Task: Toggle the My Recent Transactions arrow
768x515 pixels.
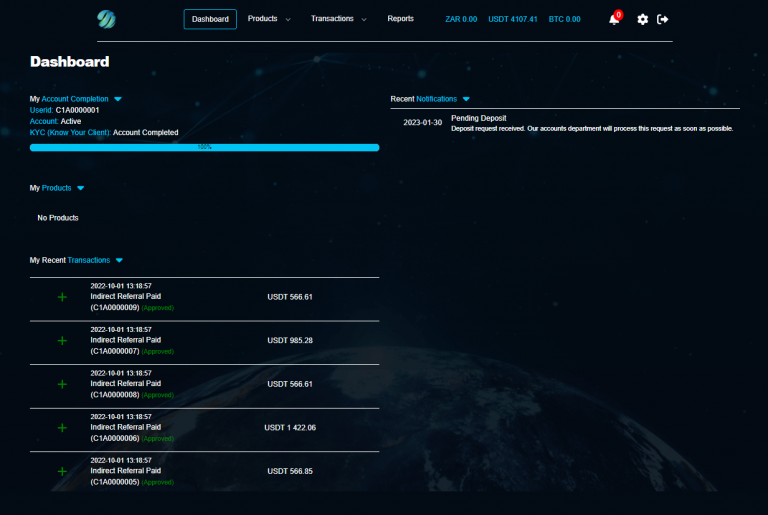Action: (x=119, y=260)
